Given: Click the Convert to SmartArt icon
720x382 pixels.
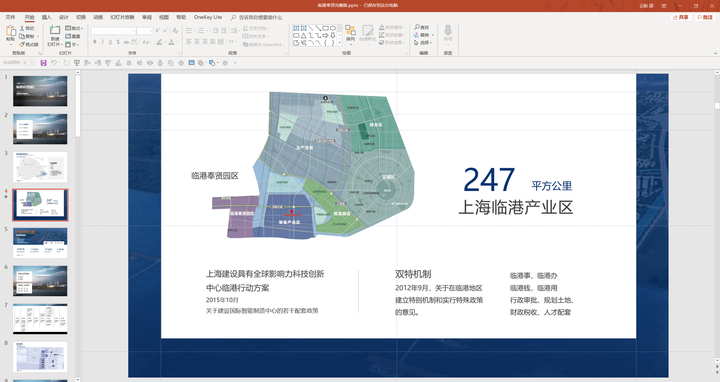Looking at the screenshot, I should (246, 45).
